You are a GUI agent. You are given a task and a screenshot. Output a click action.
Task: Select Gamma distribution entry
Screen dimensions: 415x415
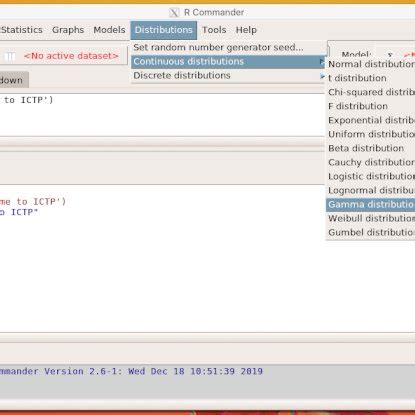point(371,204)
